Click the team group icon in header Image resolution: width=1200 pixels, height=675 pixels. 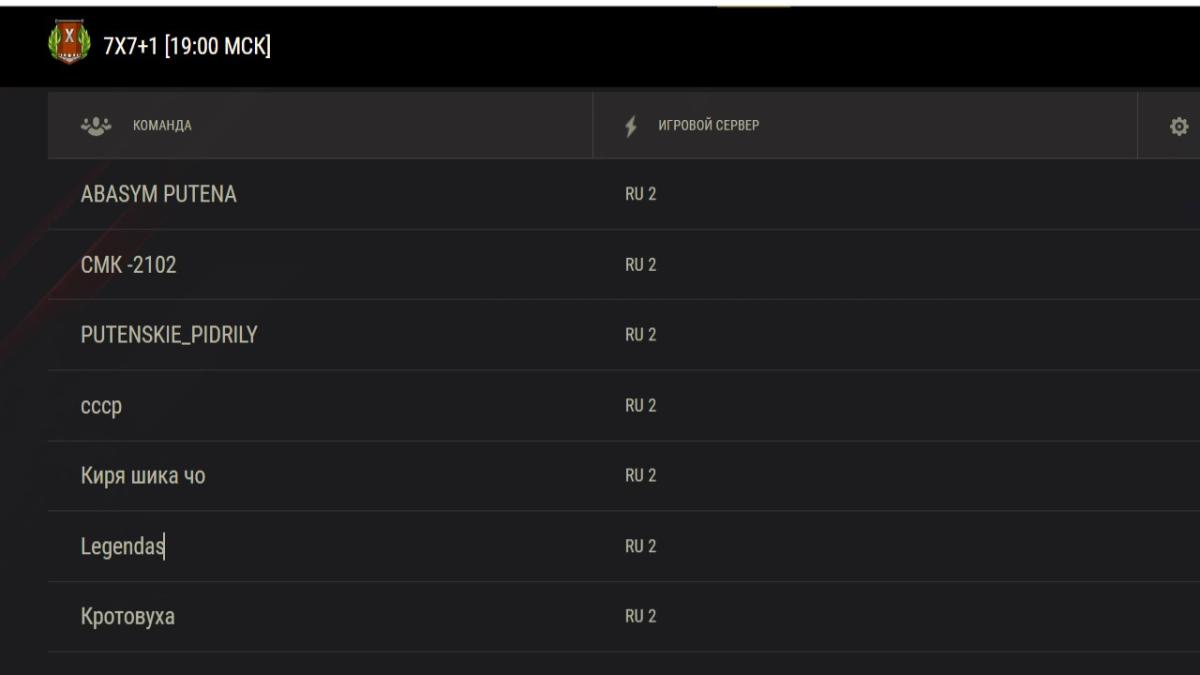96,126
